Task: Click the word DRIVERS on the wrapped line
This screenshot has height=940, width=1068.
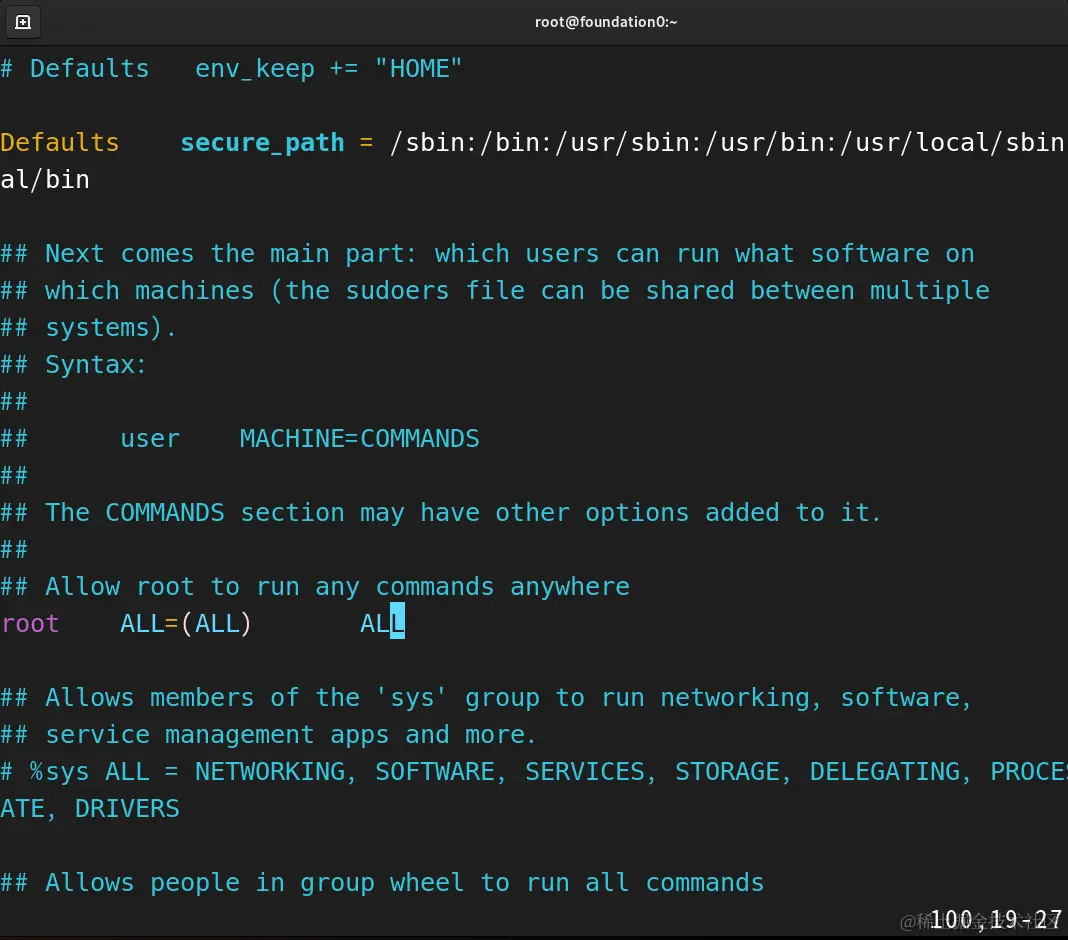Action: pyautogui.click(x=127, y=809)
